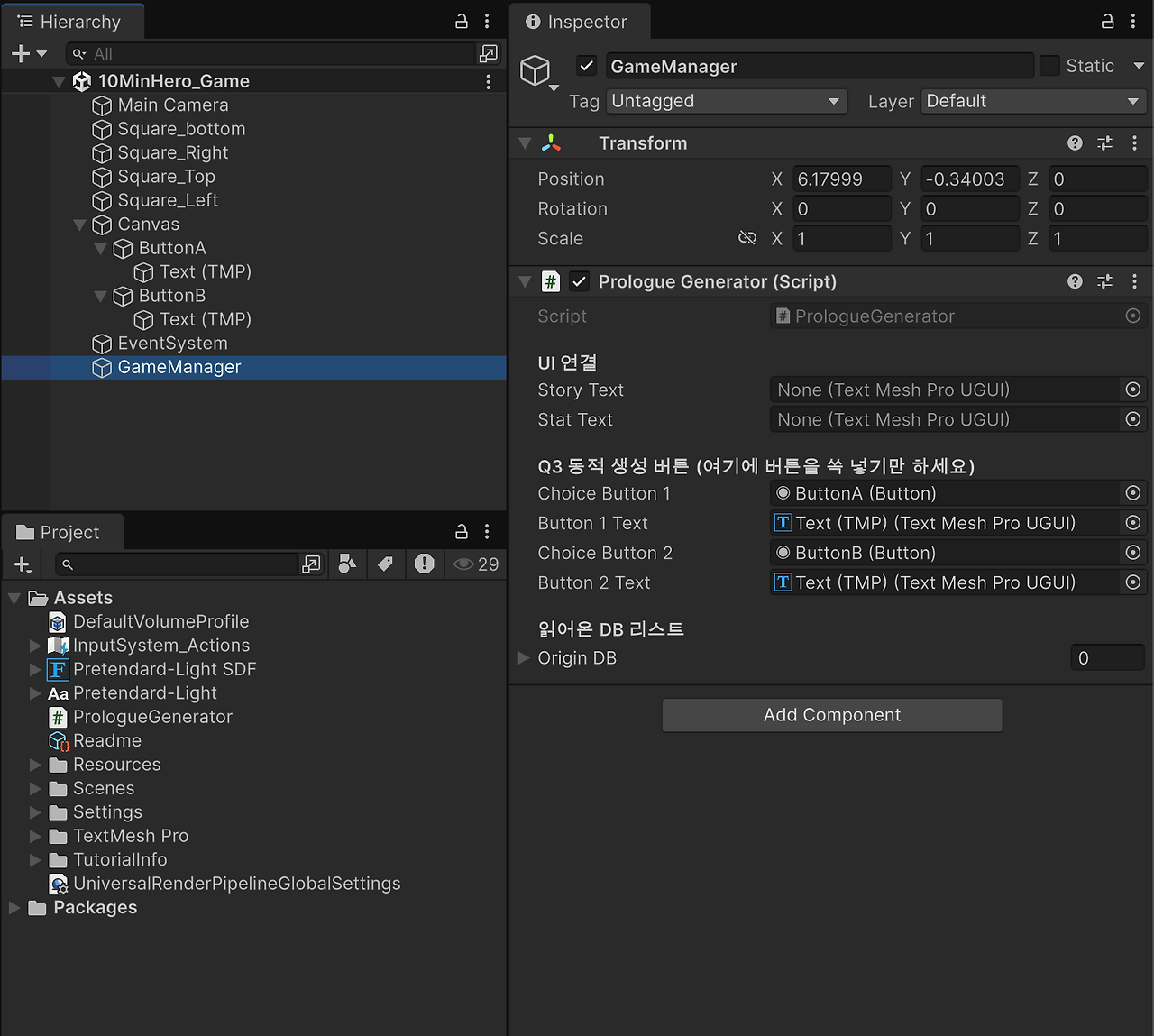
Task: Open the Transform component's three-dot options menu
Action: [x=1134, y=142]
